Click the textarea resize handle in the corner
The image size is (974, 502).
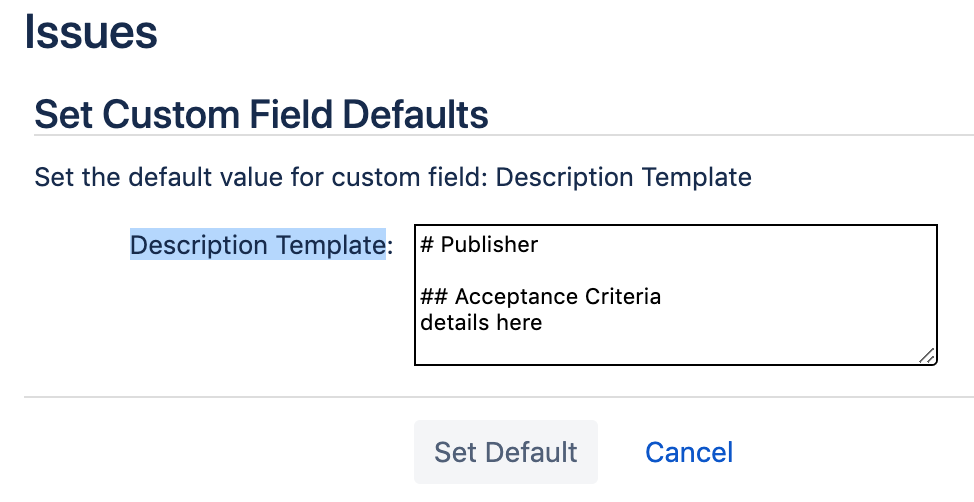(927, 355)
